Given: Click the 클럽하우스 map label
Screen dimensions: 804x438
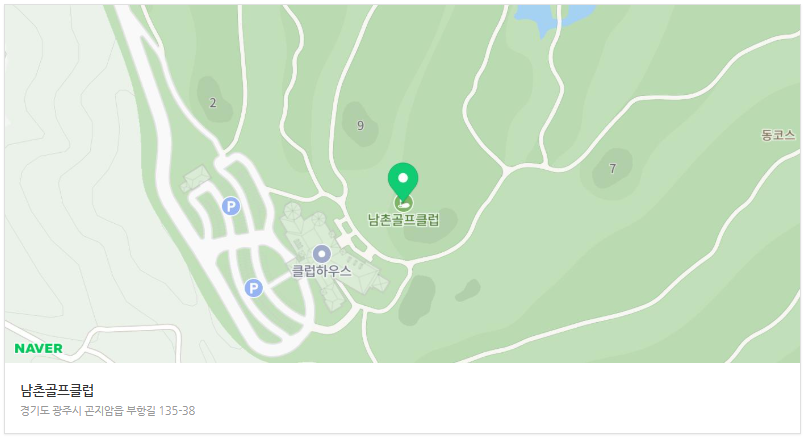Looking at the screenshot, I should 321,271.
